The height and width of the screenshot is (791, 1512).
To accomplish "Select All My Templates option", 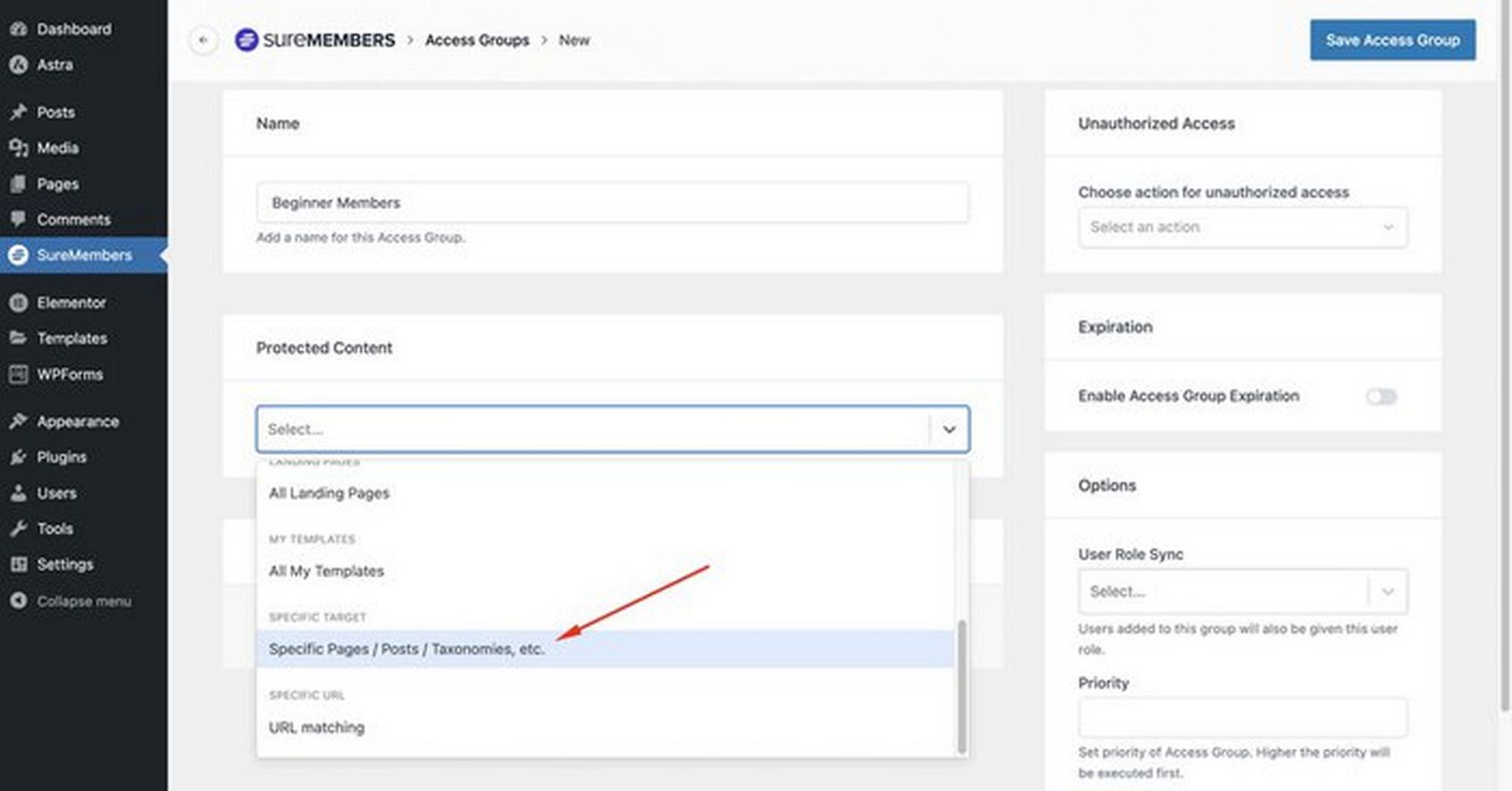I will [x=605, y=572].
